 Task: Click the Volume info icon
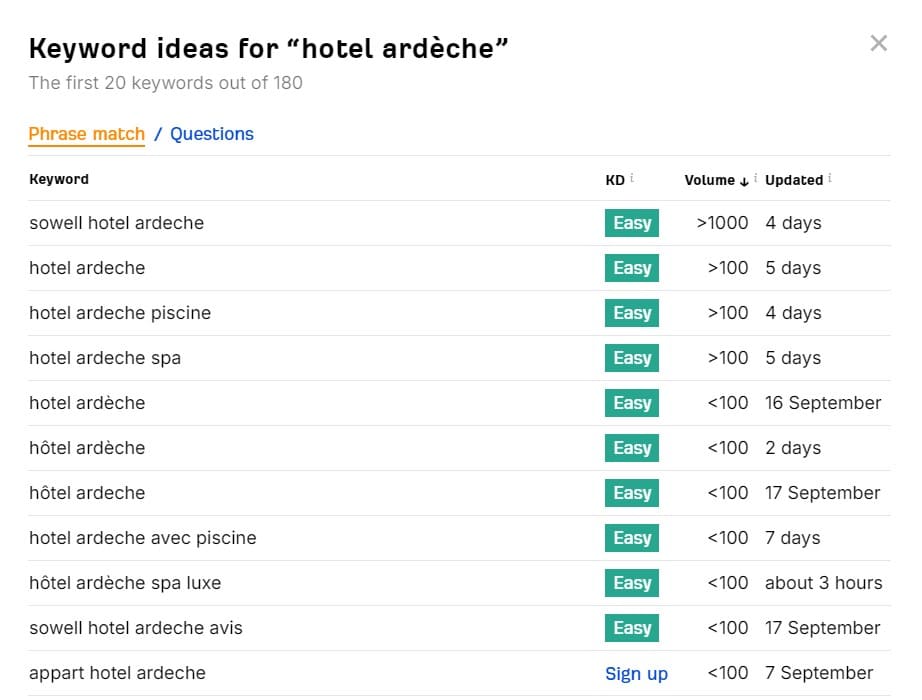pos(756,178)
